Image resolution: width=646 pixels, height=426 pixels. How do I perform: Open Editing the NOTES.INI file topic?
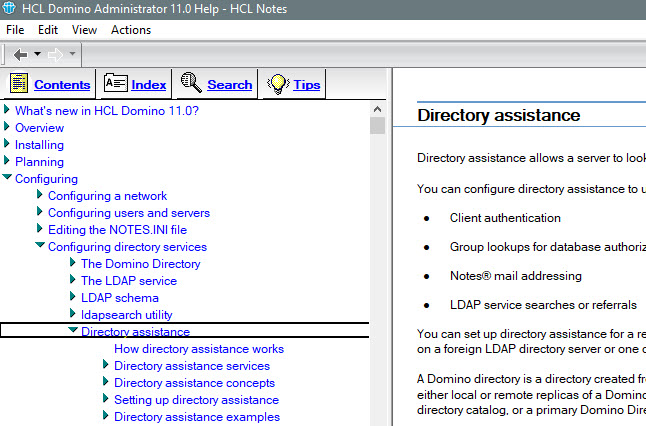117,229
